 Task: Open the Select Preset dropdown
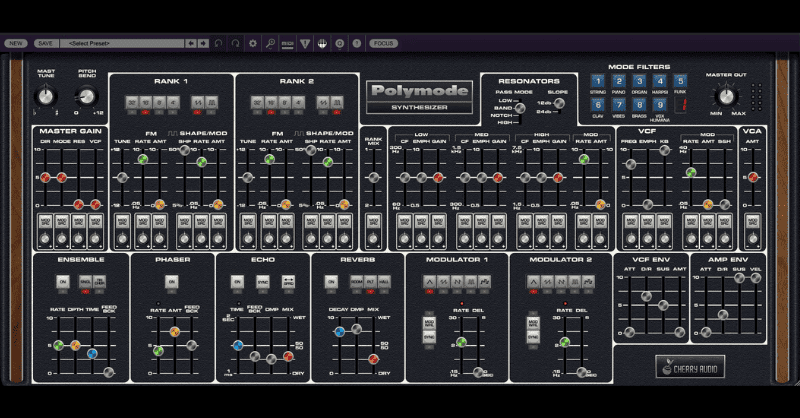pyautogui.click(x=122, y=43)
